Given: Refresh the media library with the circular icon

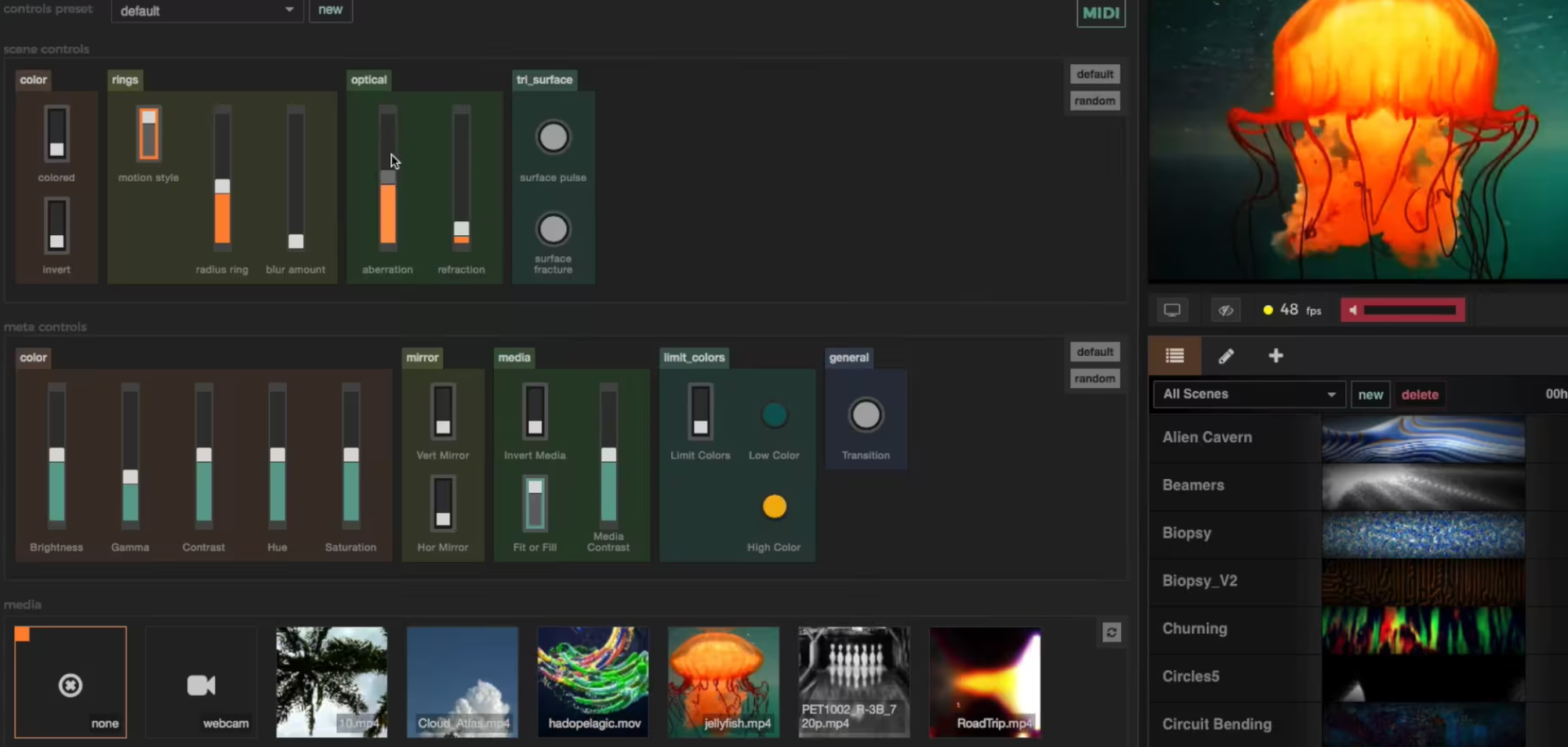Looking at the screenshot, I should (1111, 633).
